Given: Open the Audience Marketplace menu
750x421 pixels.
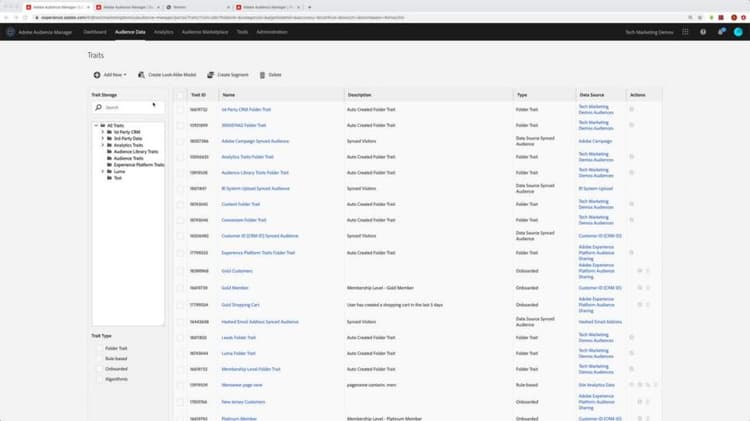Looking at the screenshot, I should coord(205,32).
